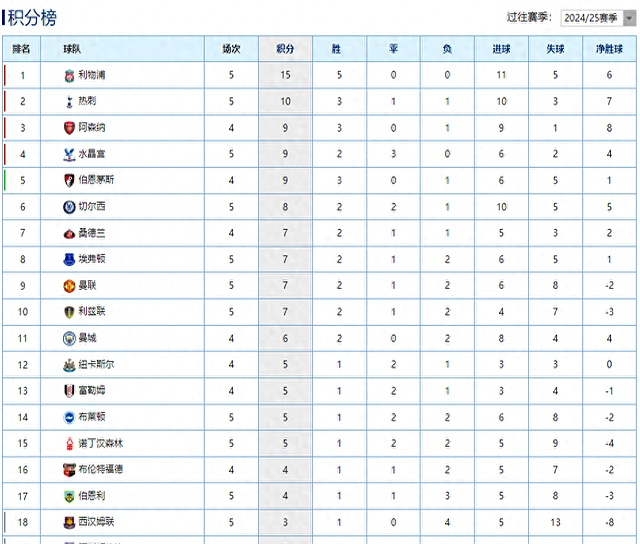Click the Chelsea (切尔西) club badge
The image size is (640, 544).
(69, 207)
